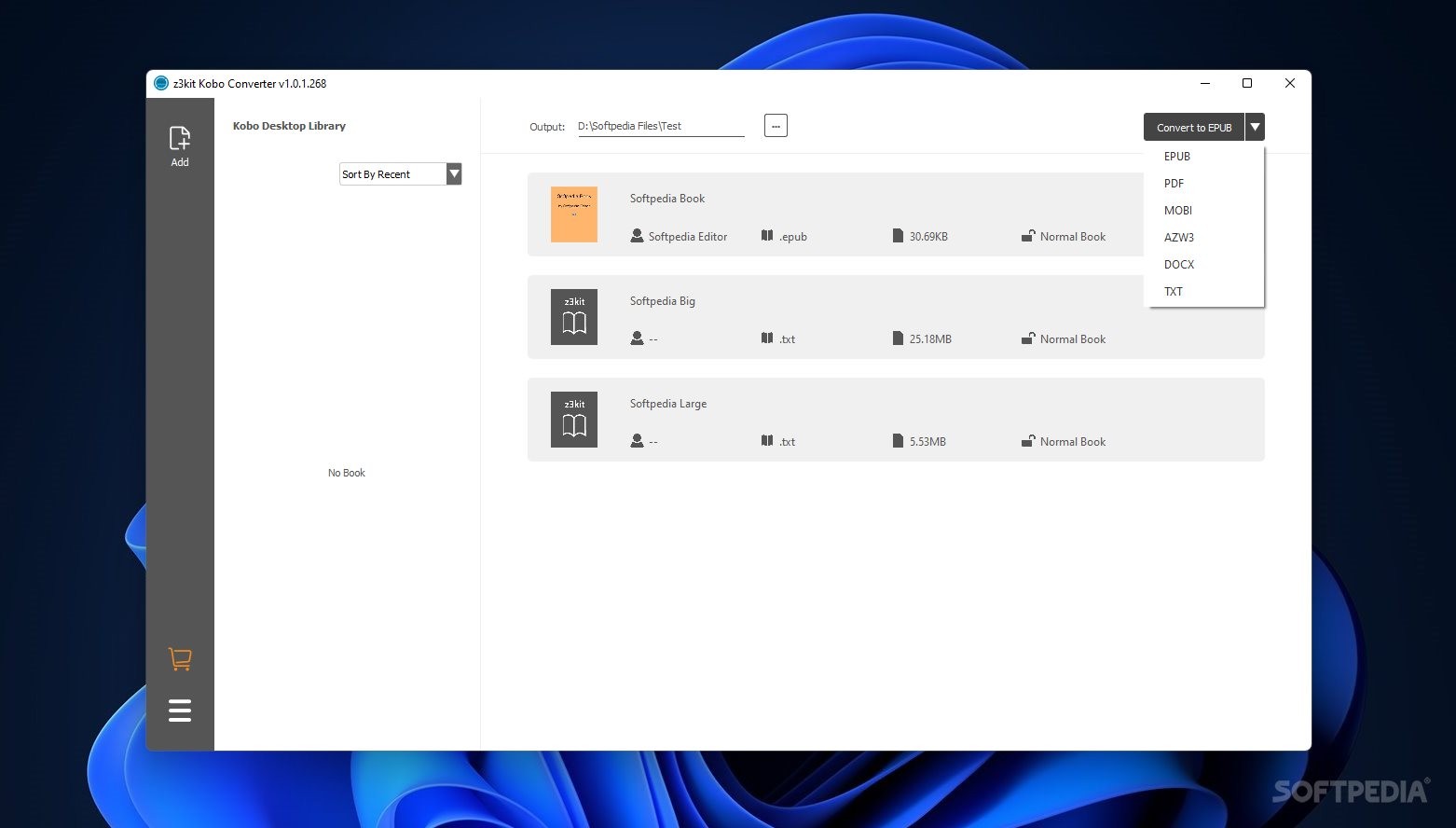The height and width of the screenshot is (828, 1456).
Task: Select the Softpedia Big z3kit cover thumbnail
Action: tap(574, 317)
